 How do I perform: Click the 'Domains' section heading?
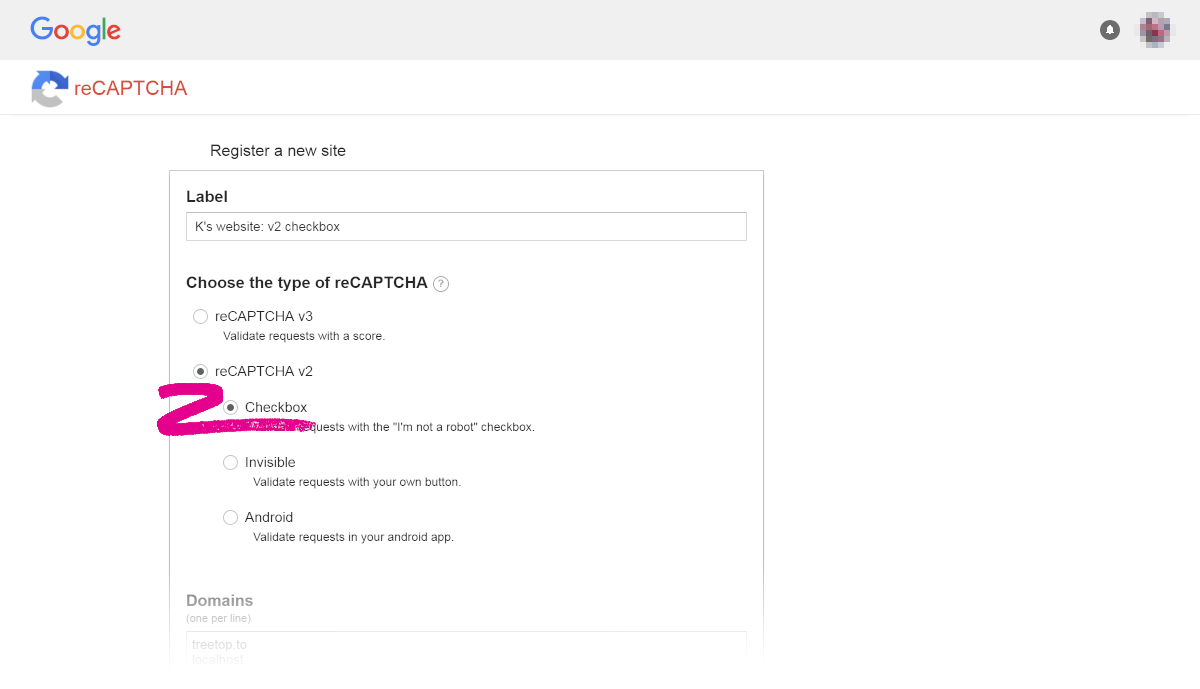coord(219,601)
